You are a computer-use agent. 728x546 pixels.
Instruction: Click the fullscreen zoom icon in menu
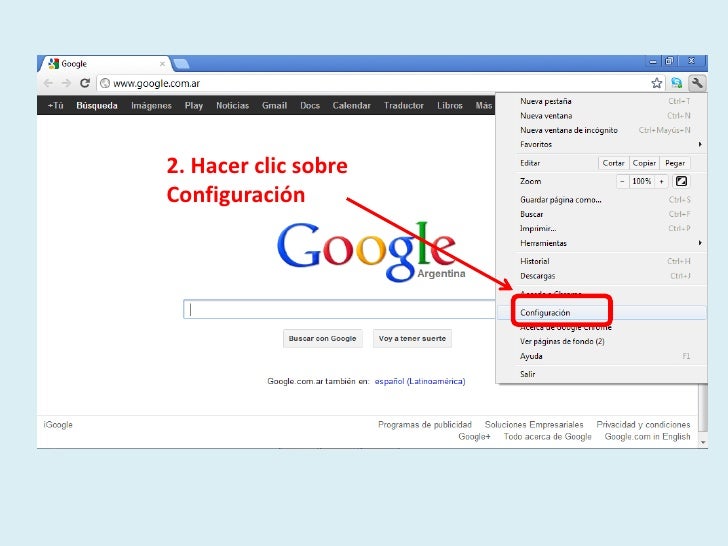tap(681, 181)
